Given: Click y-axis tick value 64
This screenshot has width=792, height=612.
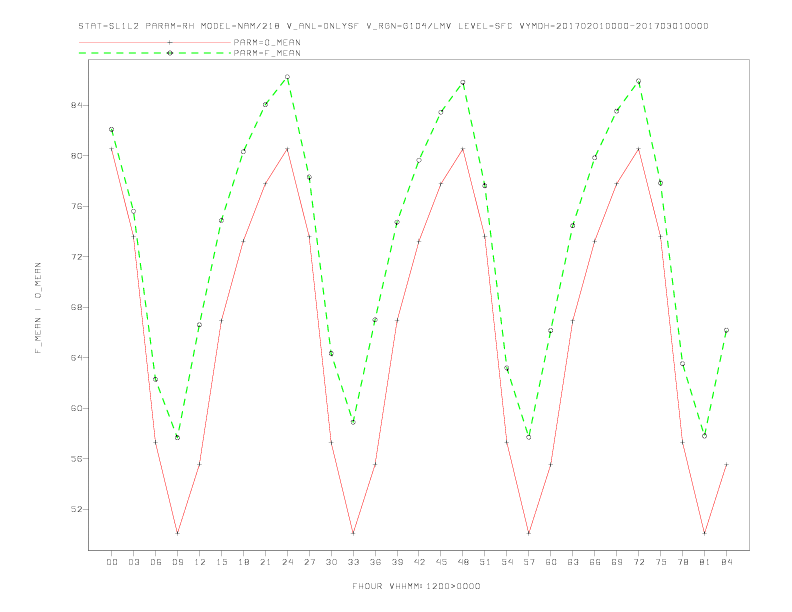Looking at the screenshot, I should [77, 358].
